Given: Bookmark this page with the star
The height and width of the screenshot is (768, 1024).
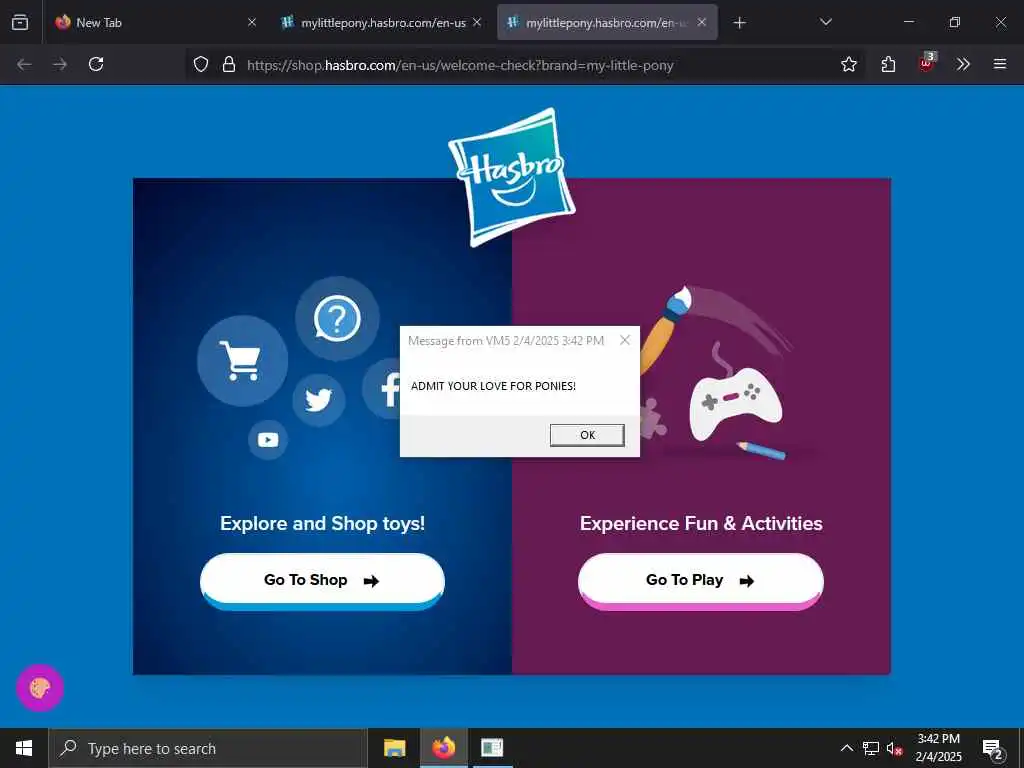Looking at the screenshot, I should point(849,64).
